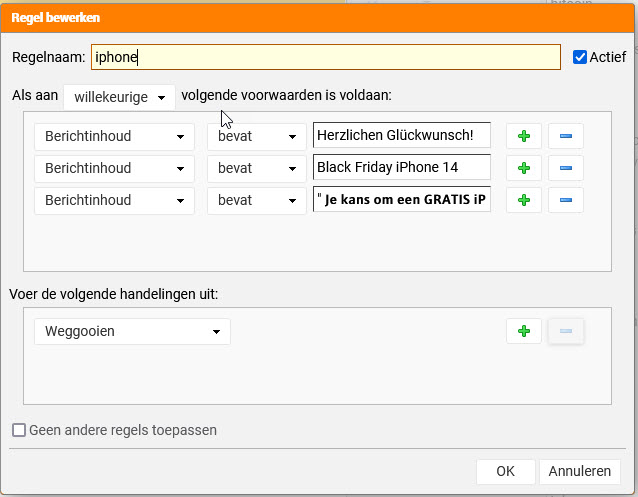Add condition after GRATIS iP row
Image resolution: width=638 pixels, height=497 pixels.
(x=524, y=200)
